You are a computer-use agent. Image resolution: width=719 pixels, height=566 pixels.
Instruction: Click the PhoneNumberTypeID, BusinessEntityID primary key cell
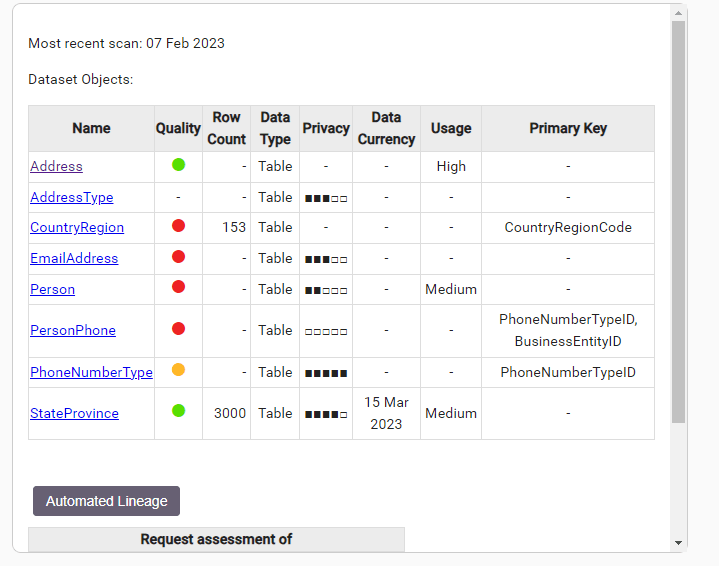click(x=568, y=331)
